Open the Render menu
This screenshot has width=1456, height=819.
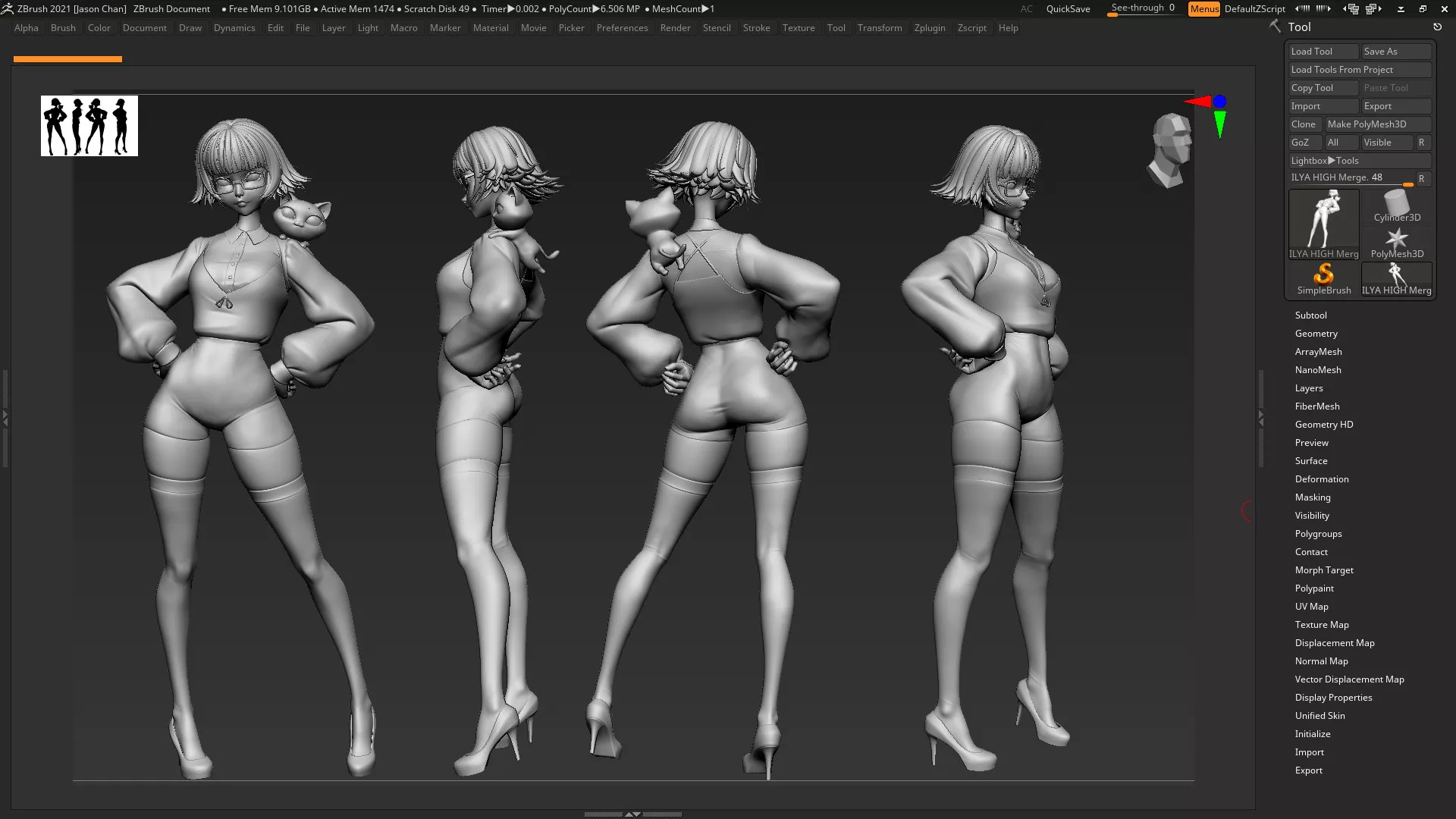[675, 28]
